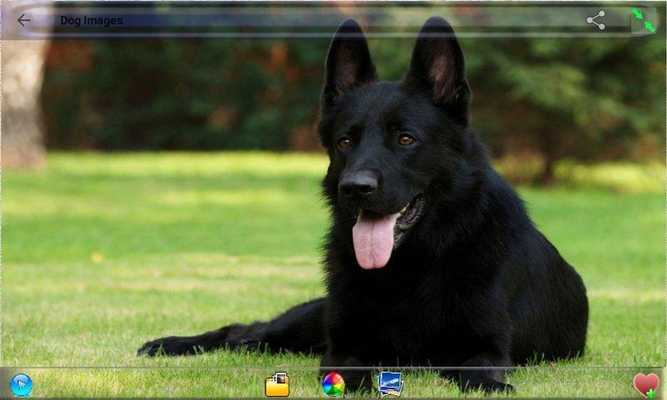The height and width of the screenshot is (400, 667).
Task: Tap the blue round play icon
Action: [21, 385]
